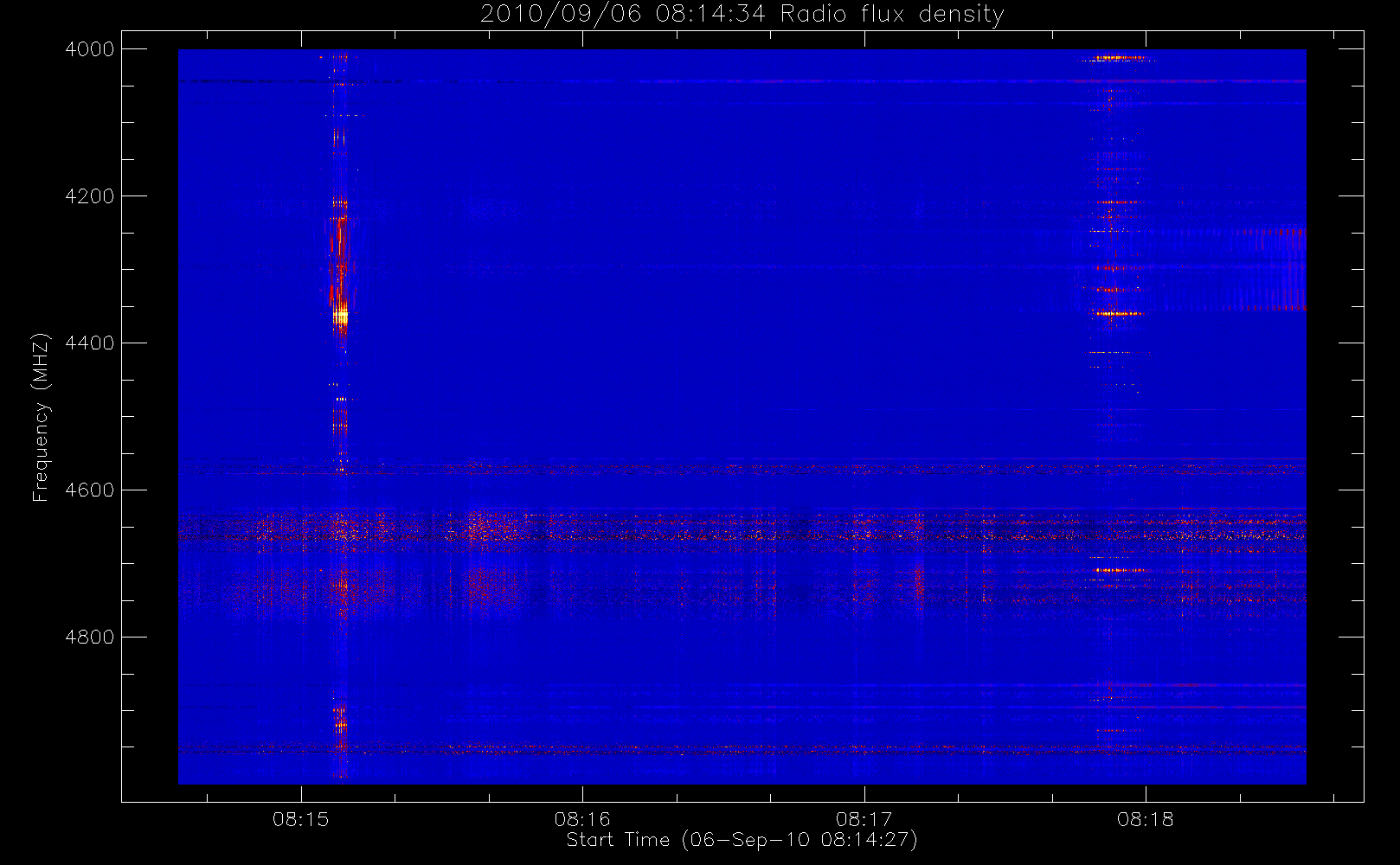Click the 4000 frequency tick label
1400x865 pixels.
pos(90,49)
